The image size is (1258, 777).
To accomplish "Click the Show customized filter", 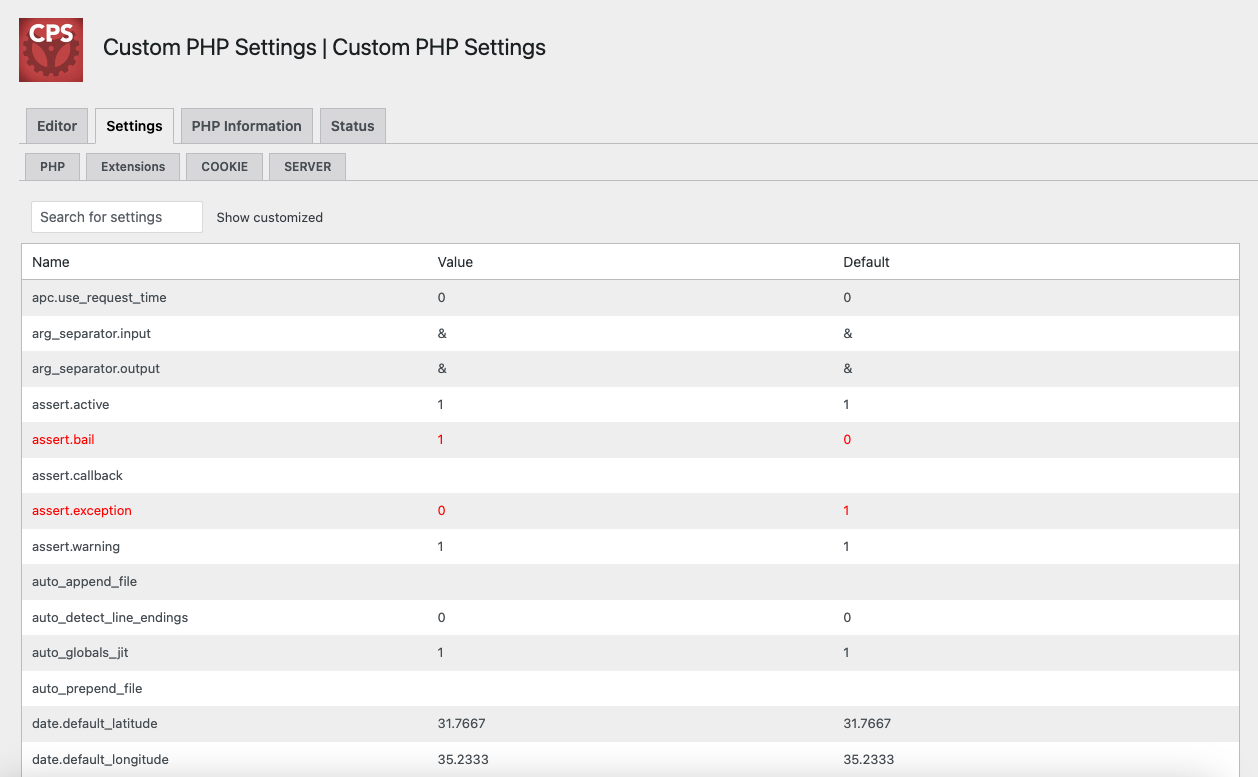I will click(x=269, y=217).
